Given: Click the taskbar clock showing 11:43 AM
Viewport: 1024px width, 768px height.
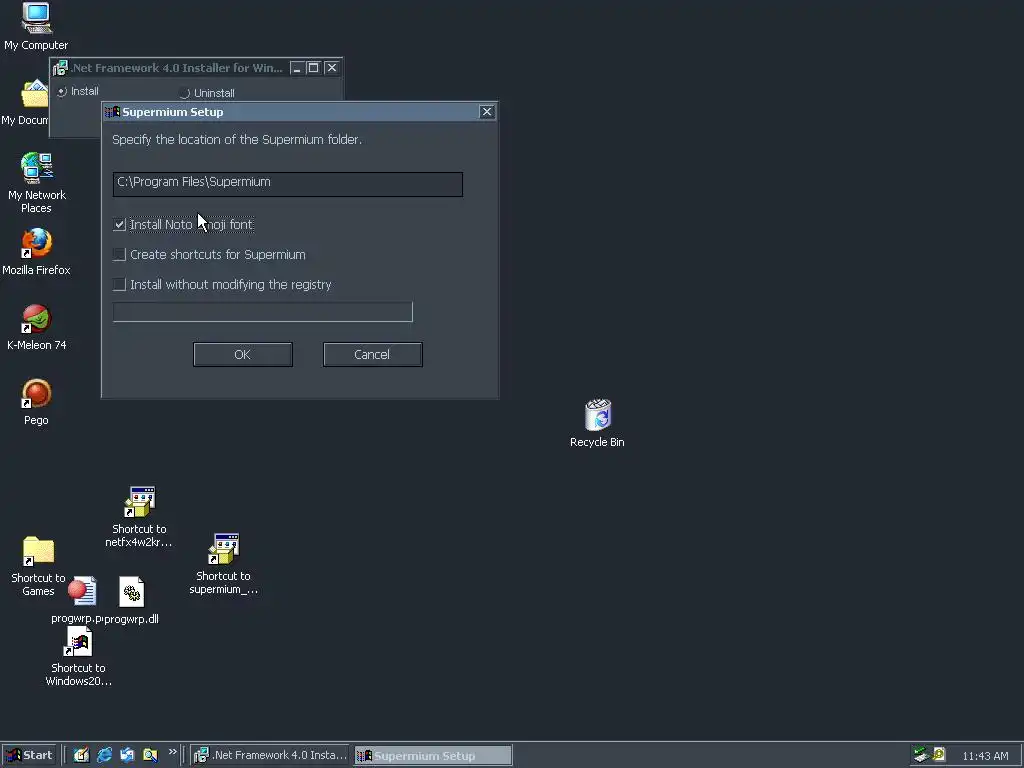Looking at the screenshot, I should tap(985, 756).
